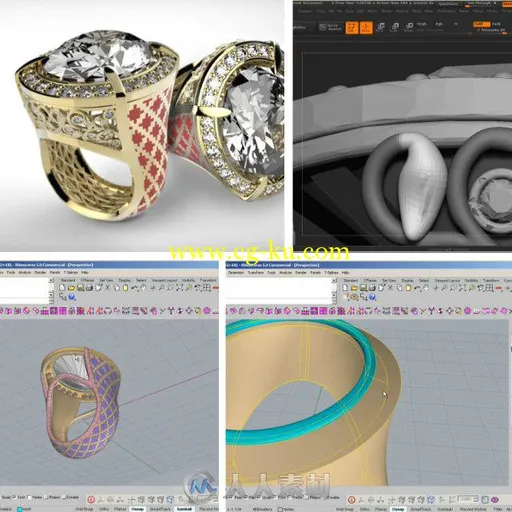512x512 pixels.
Task: Click command history scroll-up arrow in left Rhino
Action: click(51, 280)
